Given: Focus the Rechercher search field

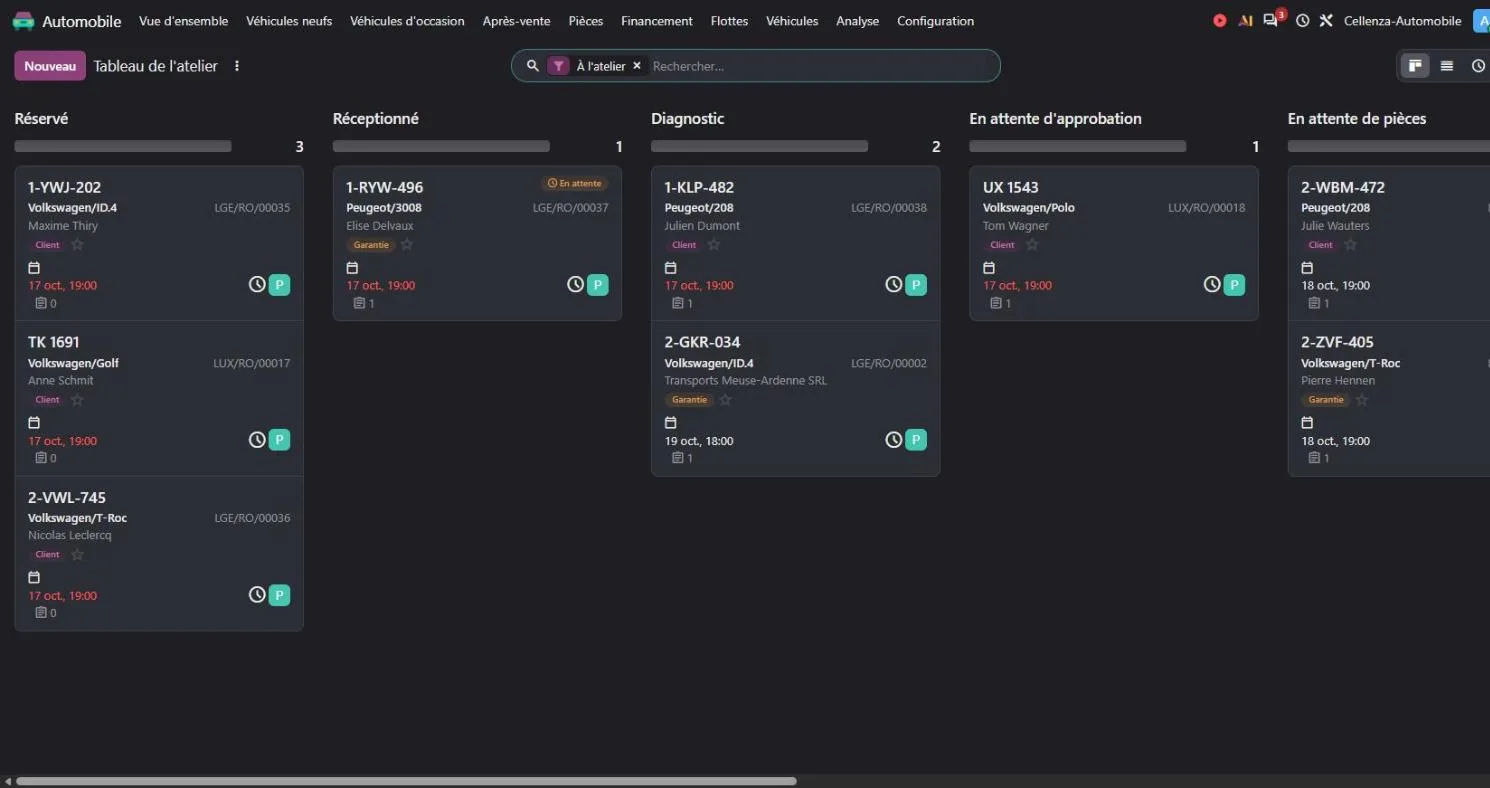Looking at the screenshot, I should tap(820, 66).
